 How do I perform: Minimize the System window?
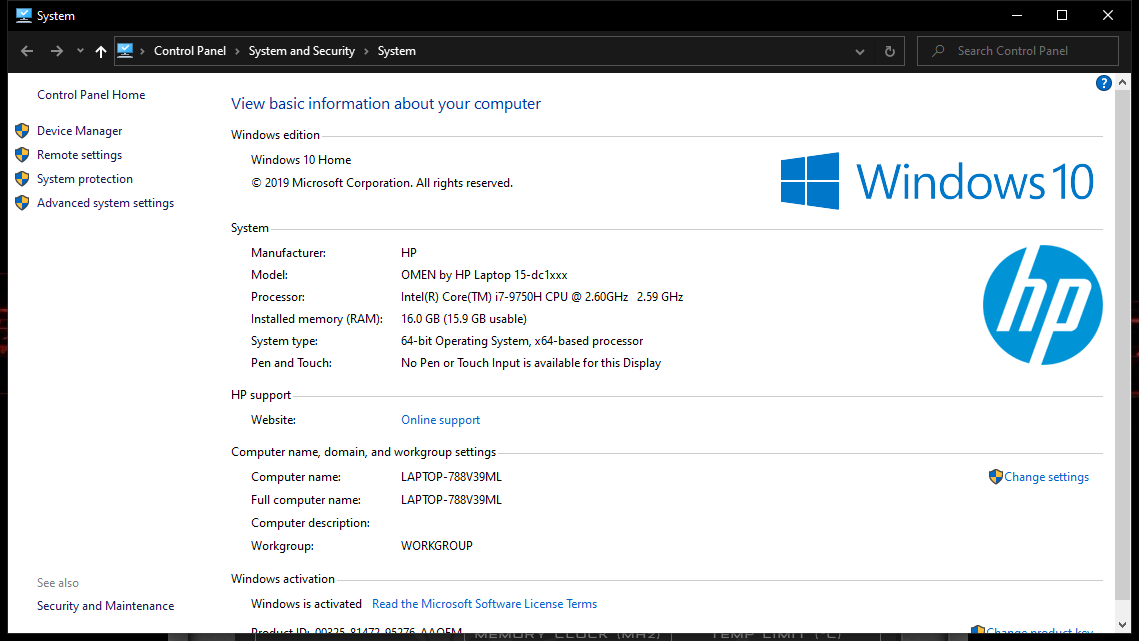point(1017,15)
